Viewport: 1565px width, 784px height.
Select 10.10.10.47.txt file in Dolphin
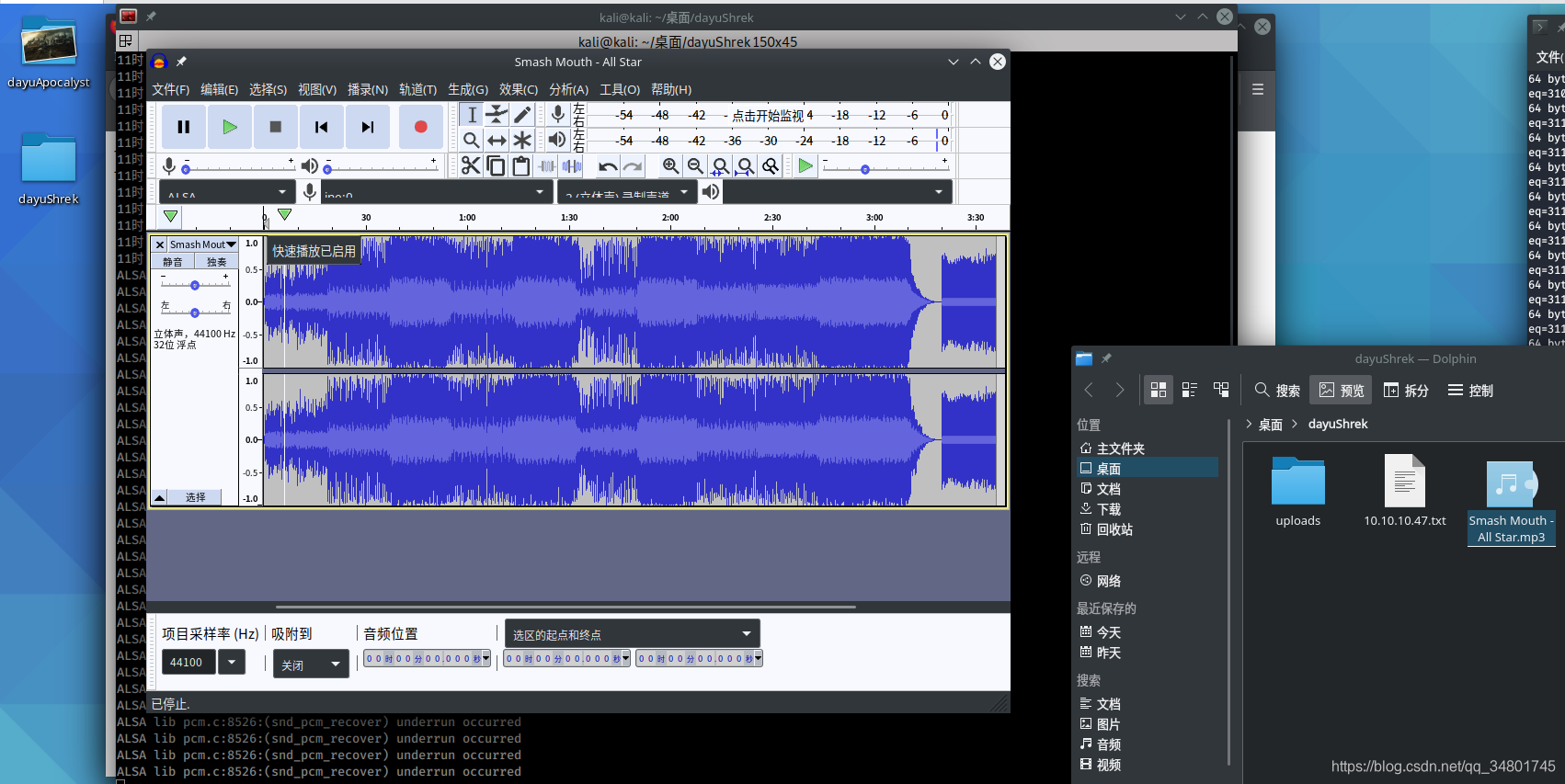pos(1405,493)
